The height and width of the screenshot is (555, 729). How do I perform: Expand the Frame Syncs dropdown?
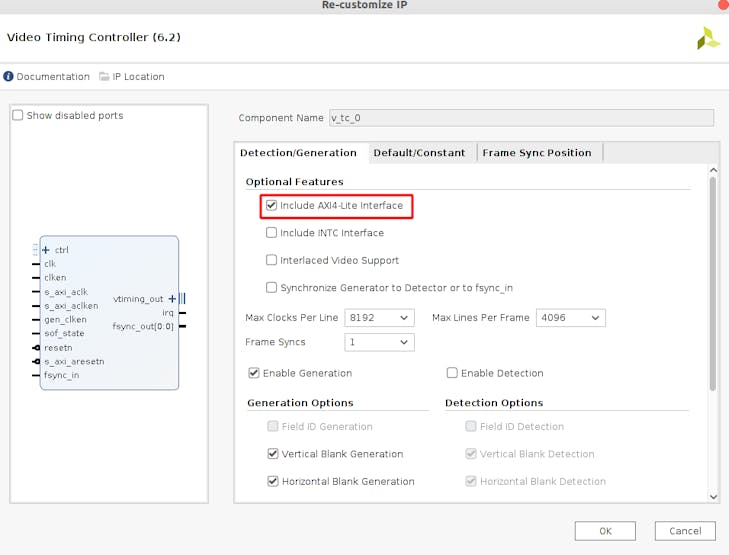(379, 342)
